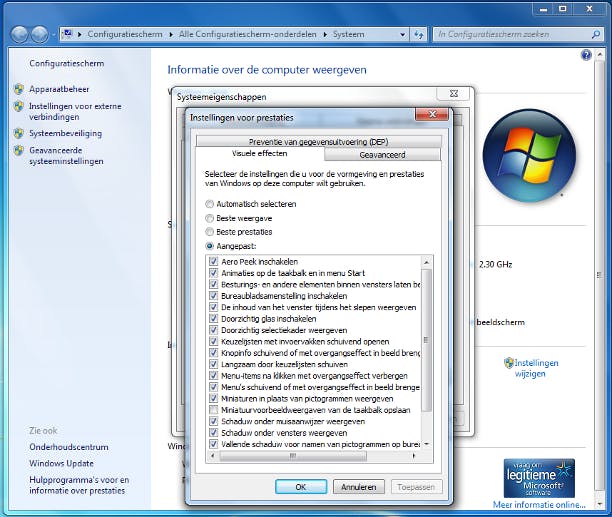
Task: Select Automatisch selecteren radio button
Action: 210,204
